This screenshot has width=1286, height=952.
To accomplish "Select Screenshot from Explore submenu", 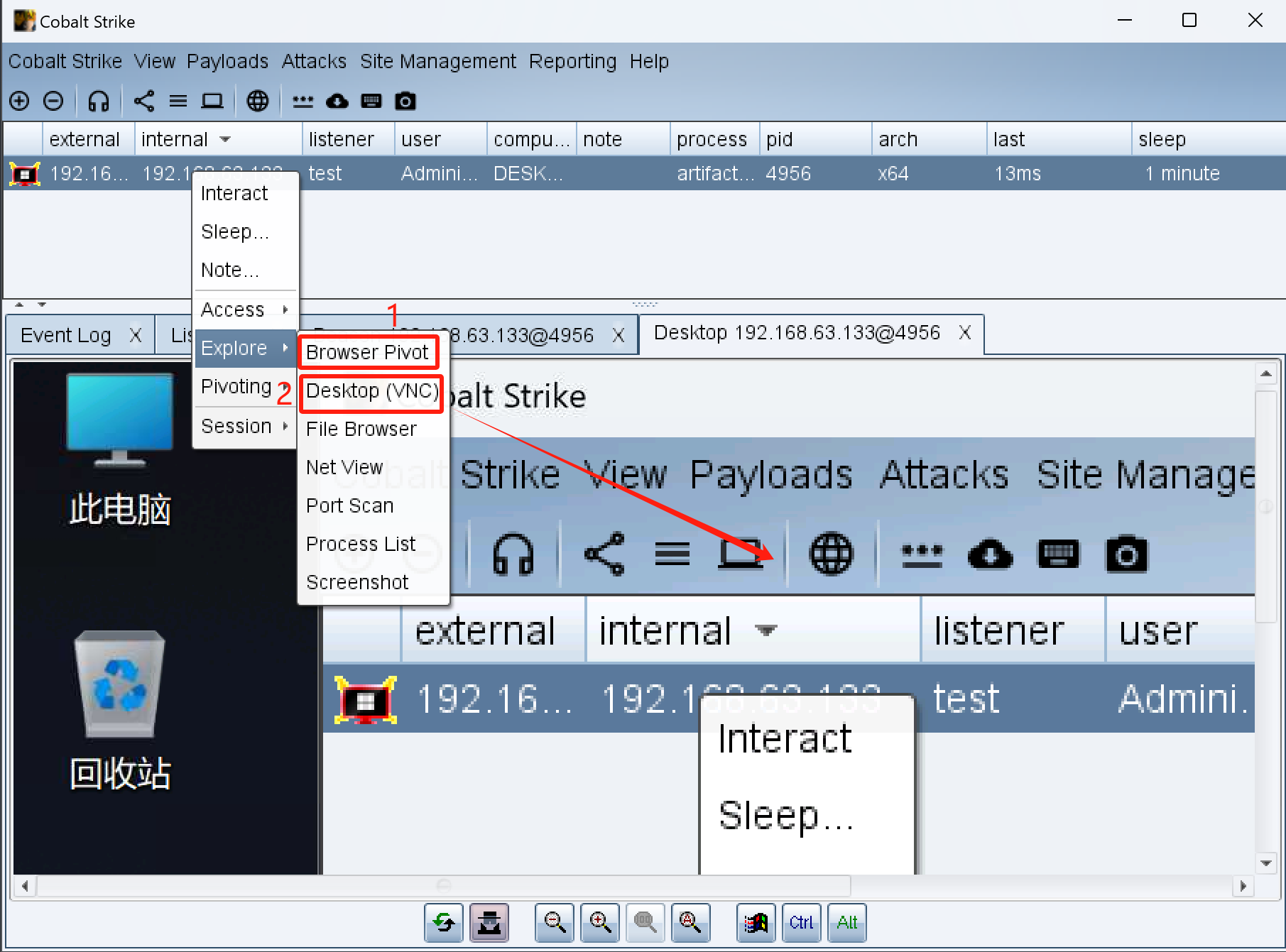I will coord(374,582).
